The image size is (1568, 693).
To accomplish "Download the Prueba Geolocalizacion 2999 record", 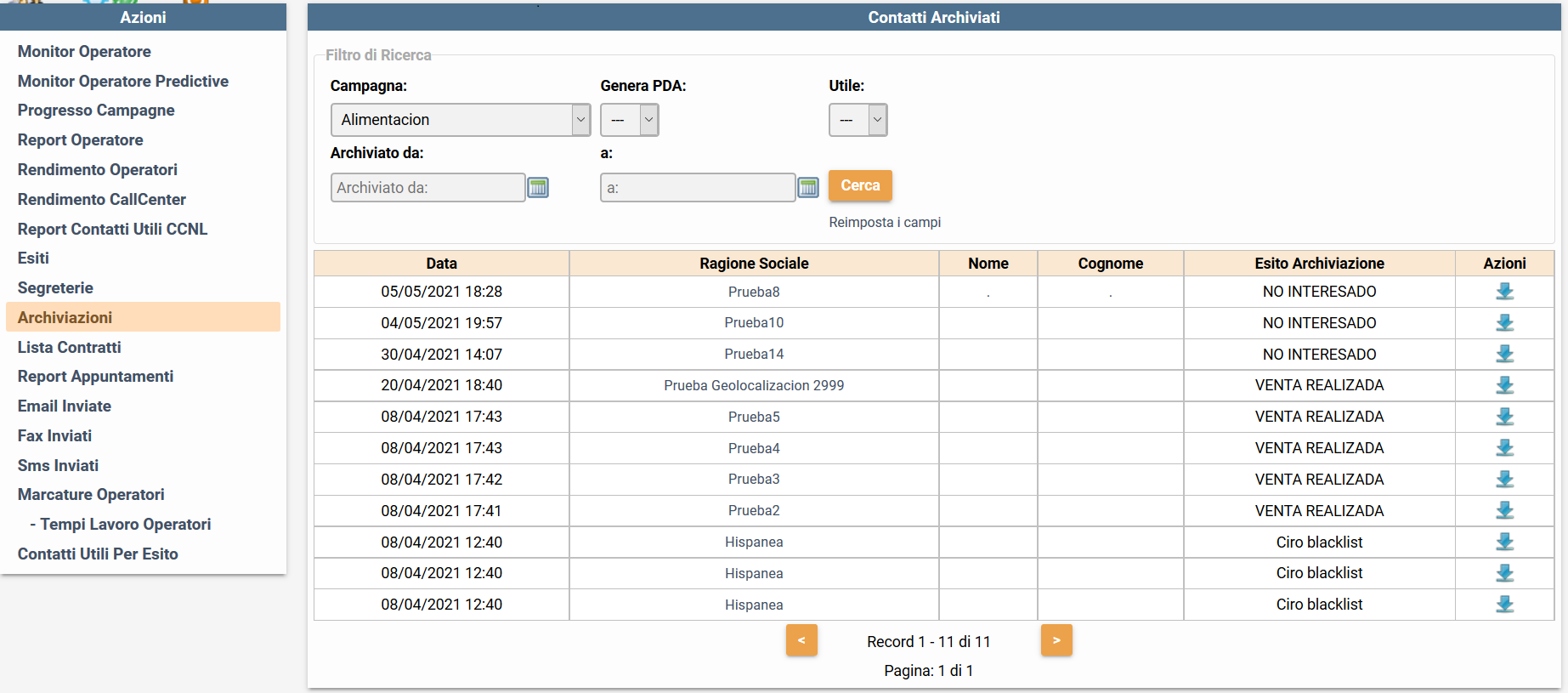I will click(x=1504, y=385).
